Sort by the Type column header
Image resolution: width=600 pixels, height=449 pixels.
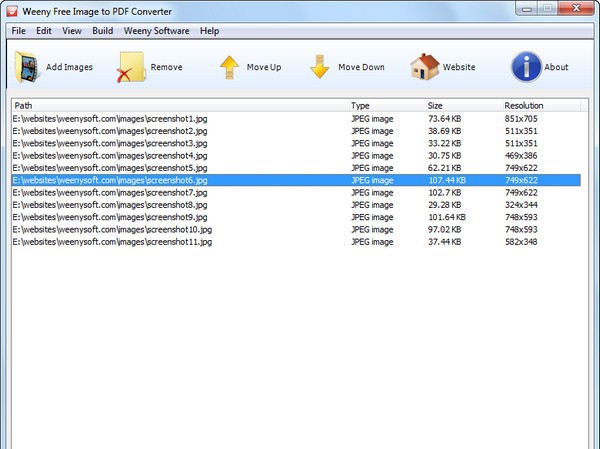click(387, 105)
